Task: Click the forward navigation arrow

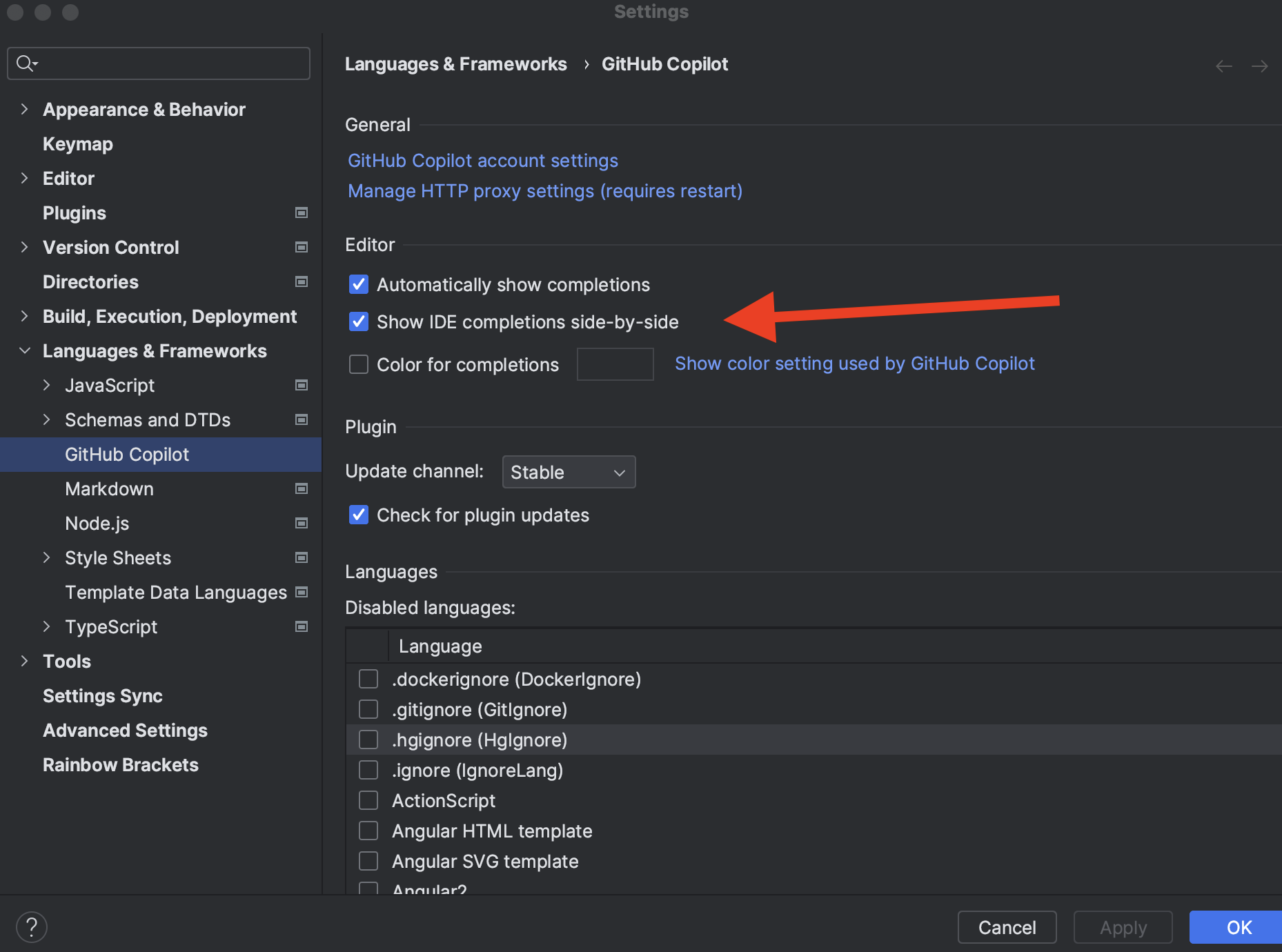Action: [1259, 66]
